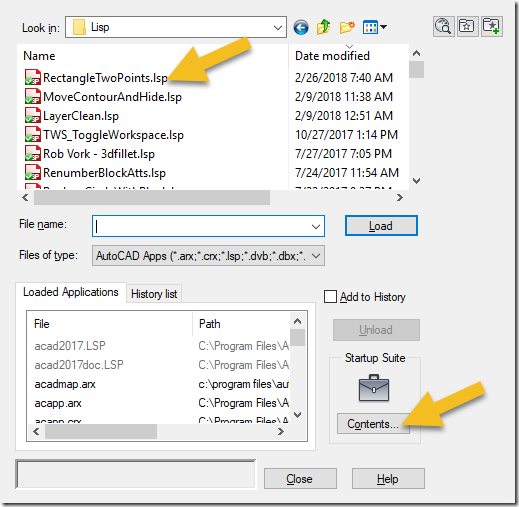Click the Find file search icon
519x507 pixels.
(444, 26)
